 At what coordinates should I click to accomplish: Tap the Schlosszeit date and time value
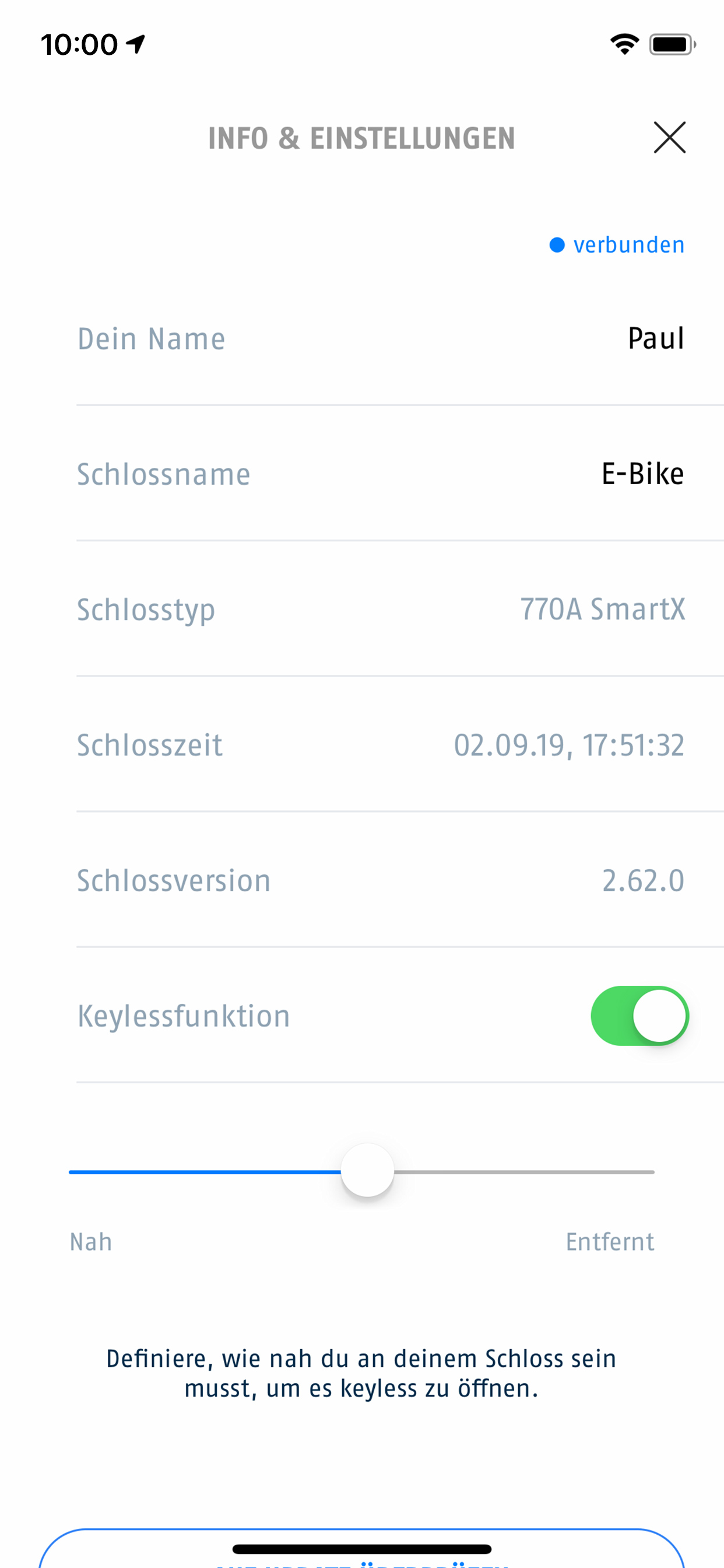coord(570,745)
